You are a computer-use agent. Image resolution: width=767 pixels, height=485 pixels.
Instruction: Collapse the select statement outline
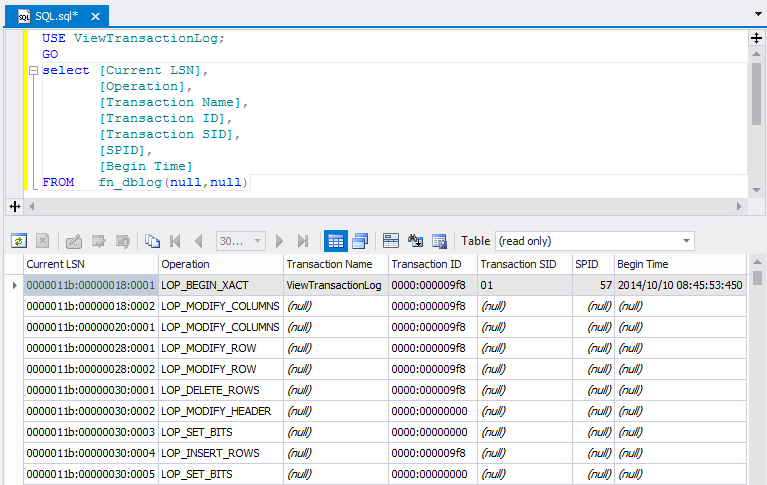click(x=34, y=70)
